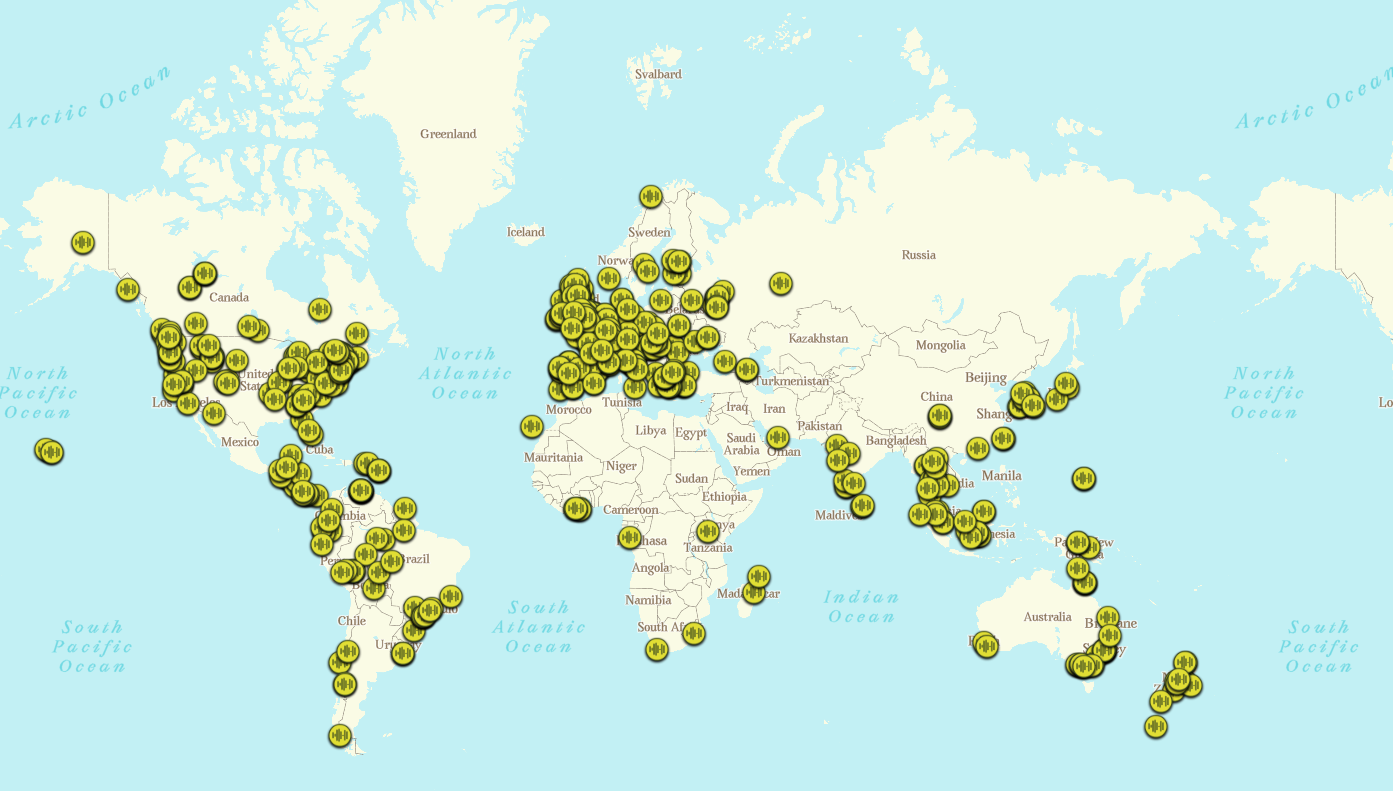Click the sound marker over Oman

778,437
